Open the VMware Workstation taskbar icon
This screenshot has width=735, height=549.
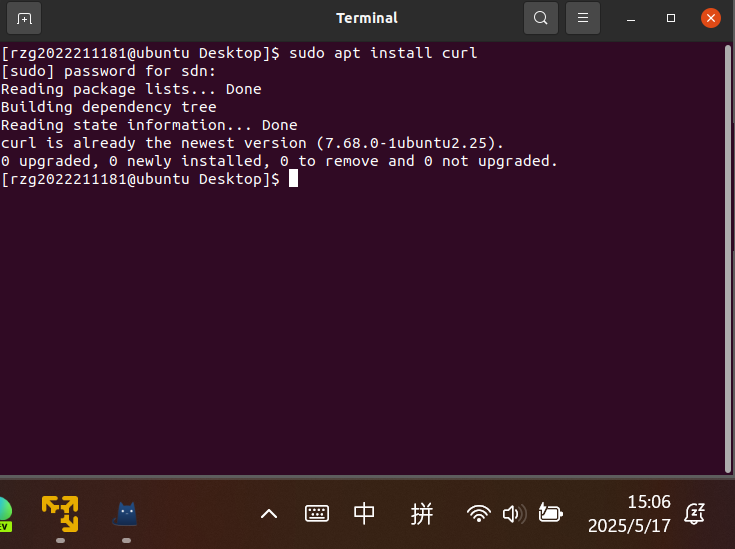point(60,513)
